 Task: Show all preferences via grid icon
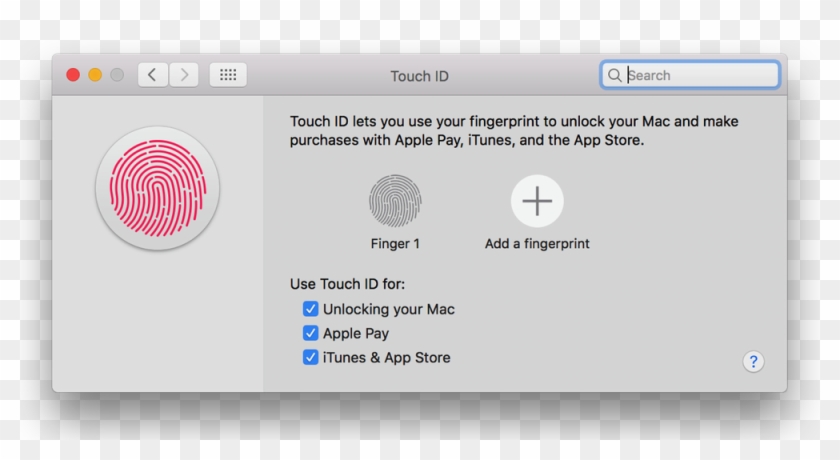pyautogui.click(x=228, y=75)
